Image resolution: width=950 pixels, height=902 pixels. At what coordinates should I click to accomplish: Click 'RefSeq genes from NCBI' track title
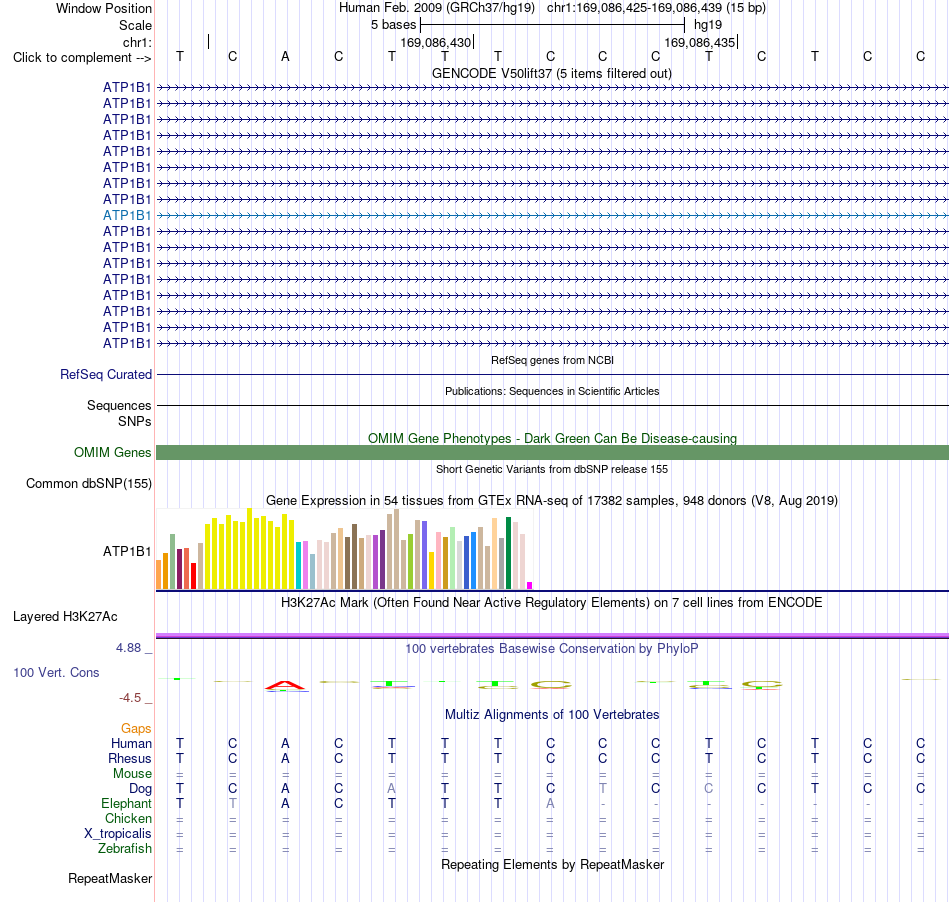pyautogui.click(x=553, y=360)
